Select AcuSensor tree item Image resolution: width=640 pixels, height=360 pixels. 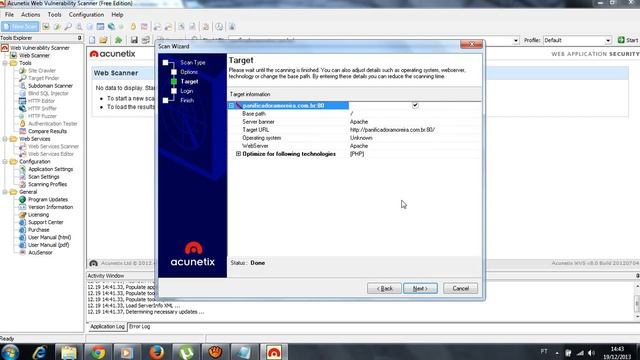(x=40, y=253)
